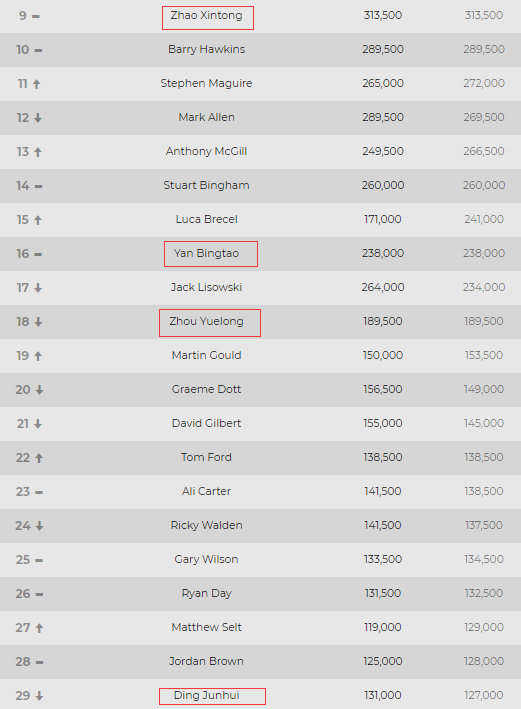
Task: Select the Jack Lisowski row name
Action: 206,287
